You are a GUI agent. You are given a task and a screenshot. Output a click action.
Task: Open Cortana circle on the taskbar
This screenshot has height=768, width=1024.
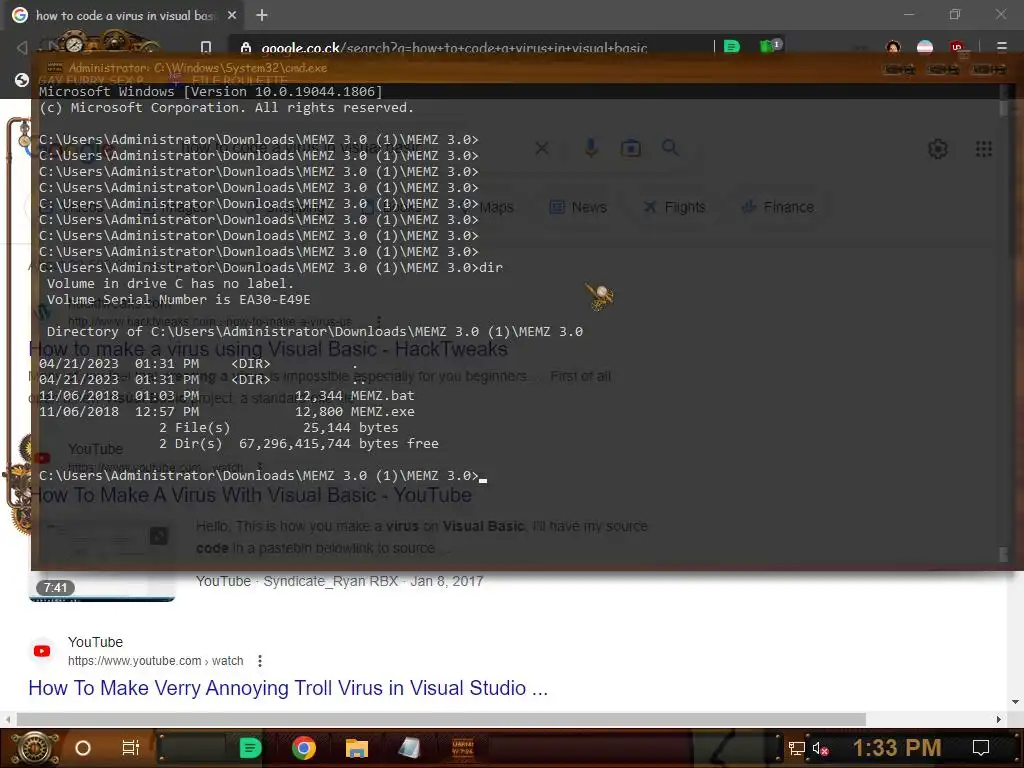click(83, 748)
